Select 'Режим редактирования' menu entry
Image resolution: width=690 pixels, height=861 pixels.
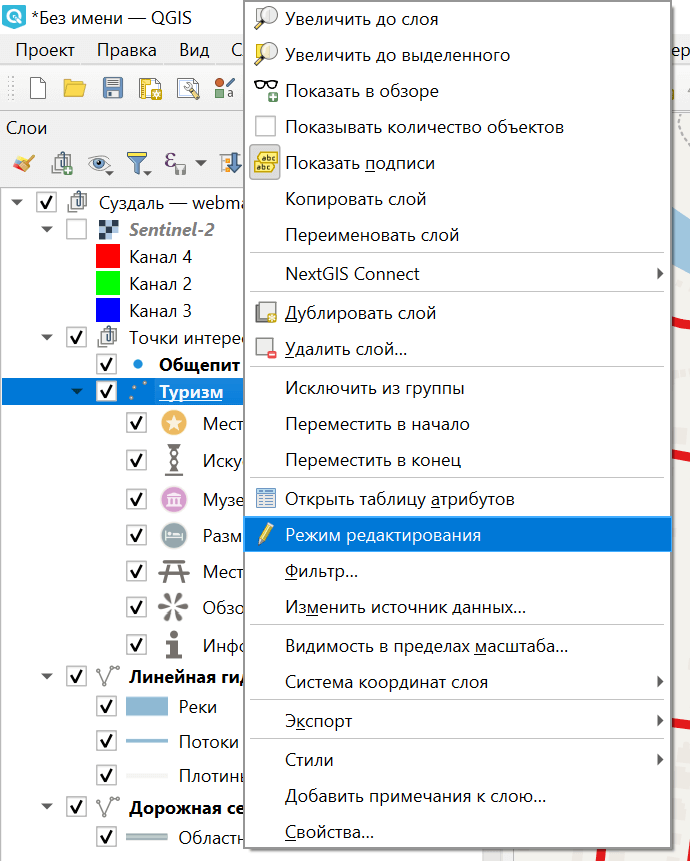coord(457,534)
